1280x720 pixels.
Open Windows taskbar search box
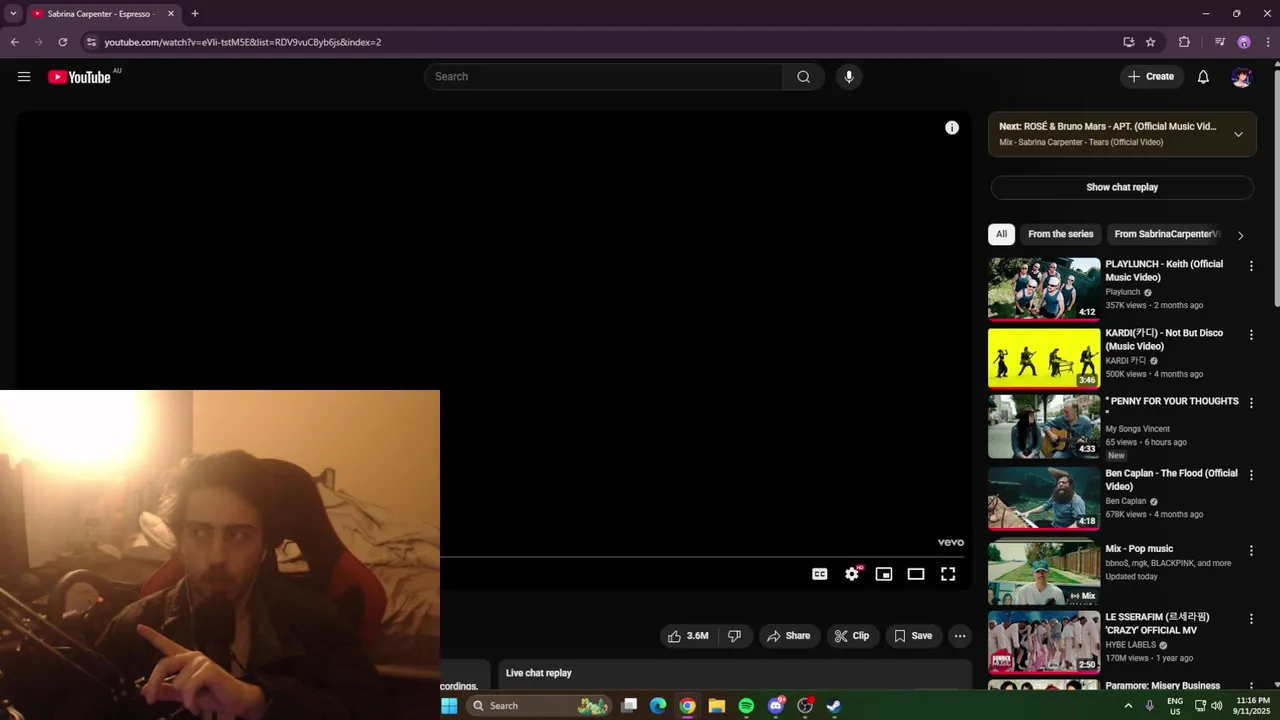pyautogui.click(x=539, y=706)
